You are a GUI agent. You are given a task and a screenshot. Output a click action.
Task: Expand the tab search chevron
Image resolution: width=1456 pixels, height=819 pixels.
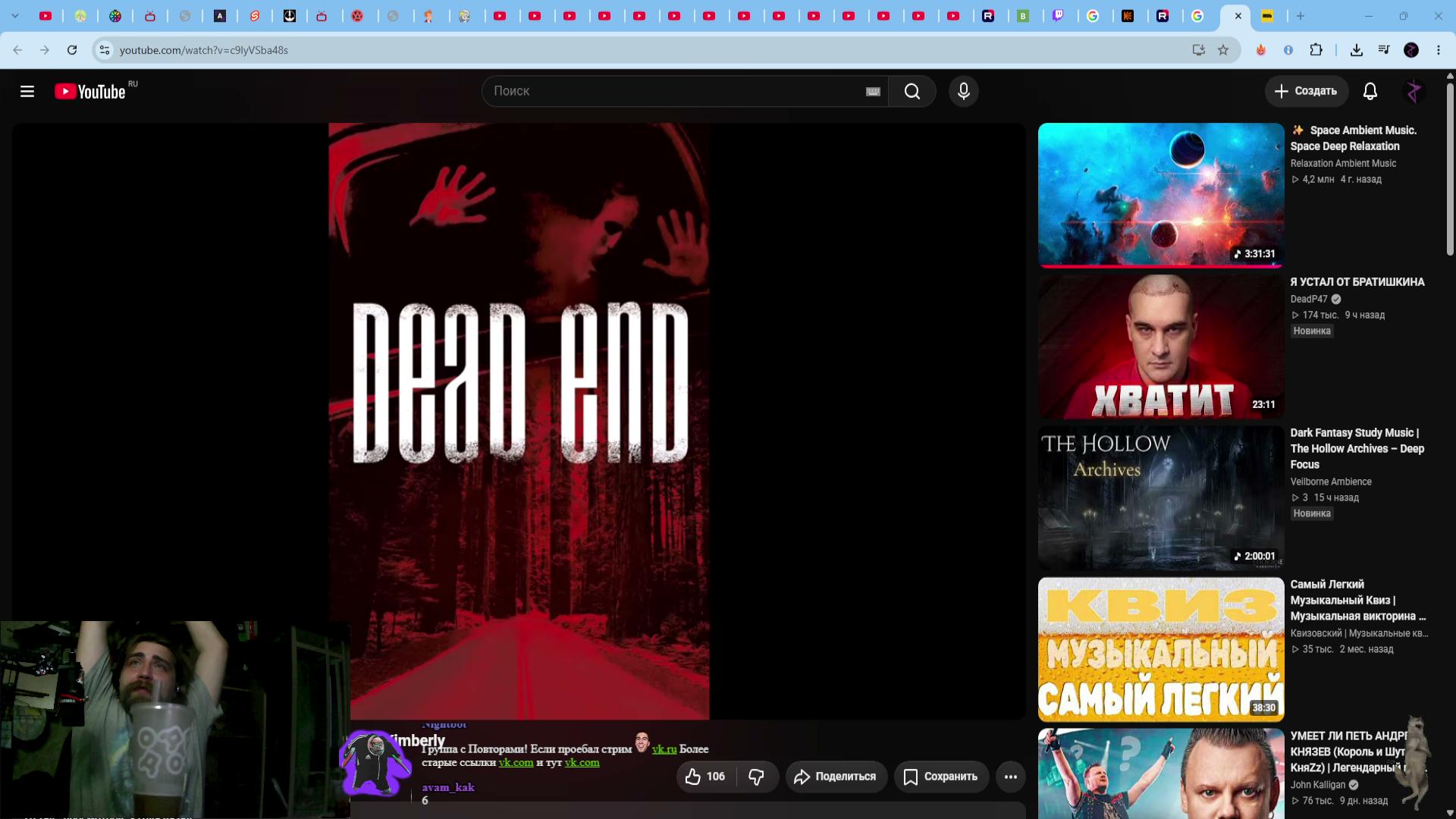pos(15,16)
